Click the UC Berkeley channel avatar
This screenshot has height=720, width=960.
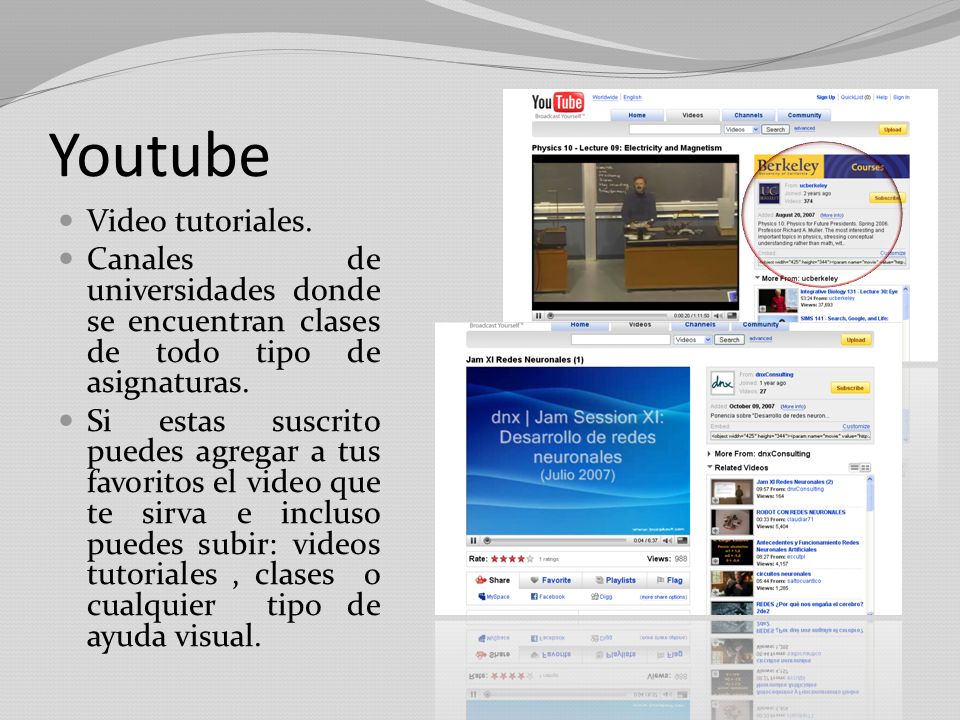[769, 193]
